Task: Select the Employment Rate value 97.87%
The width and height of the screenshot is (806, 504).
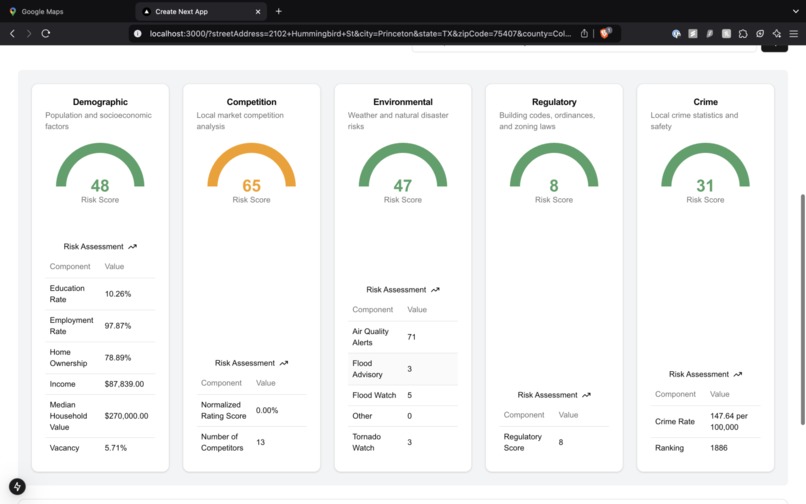Action: pyautogui.click(x=118, y=326)
